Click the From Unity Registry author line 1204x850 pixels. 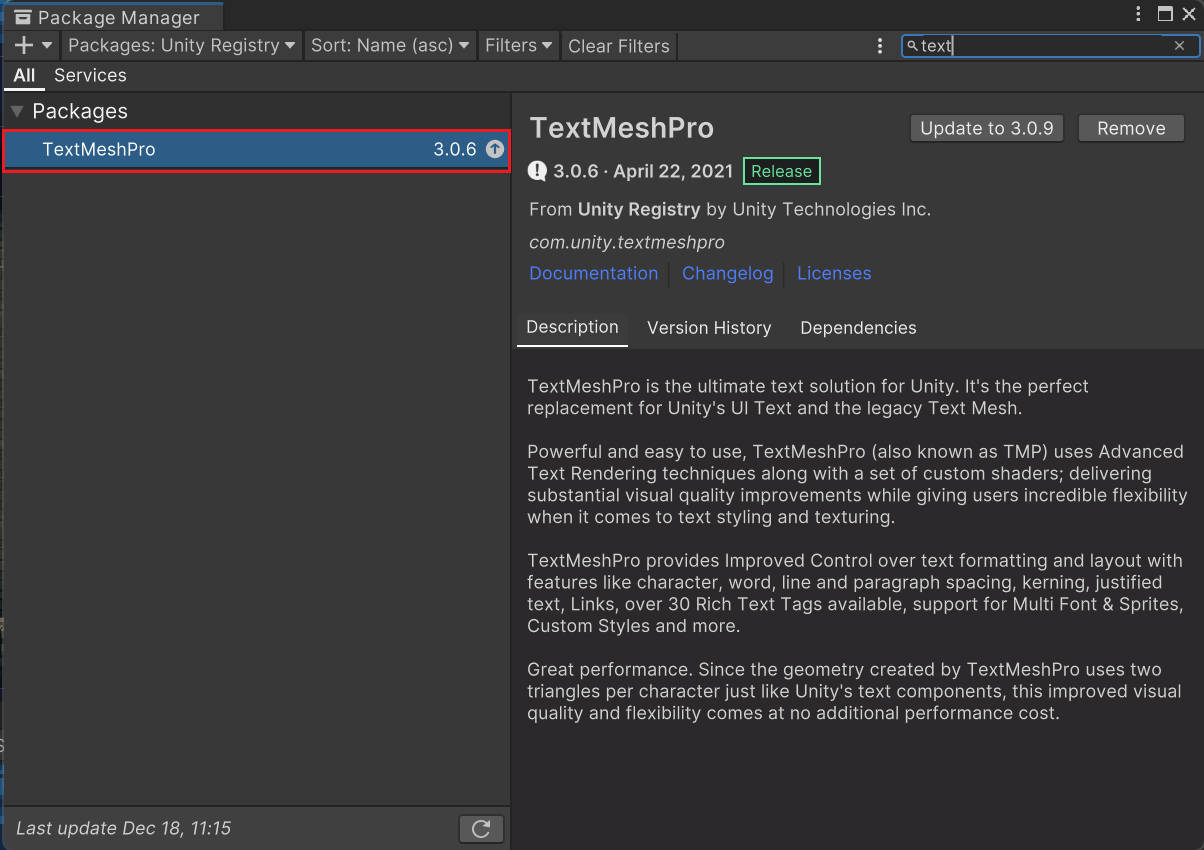(x=729, y=209)
